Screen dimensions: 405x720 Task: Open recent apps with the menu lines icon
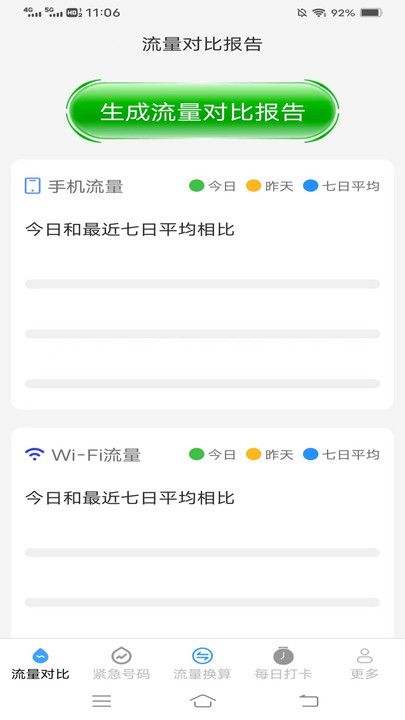(x=101, y=701)
